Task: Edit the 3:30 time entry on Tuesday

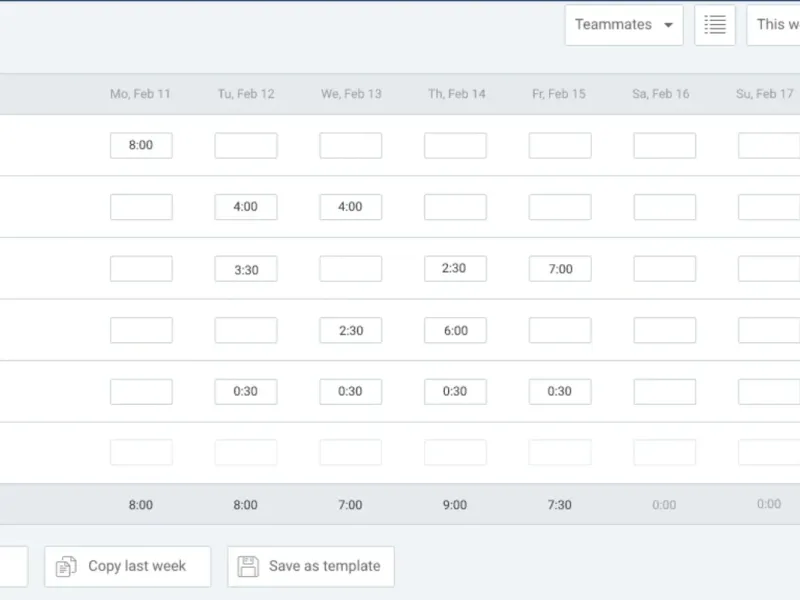Action: [246, 269]
